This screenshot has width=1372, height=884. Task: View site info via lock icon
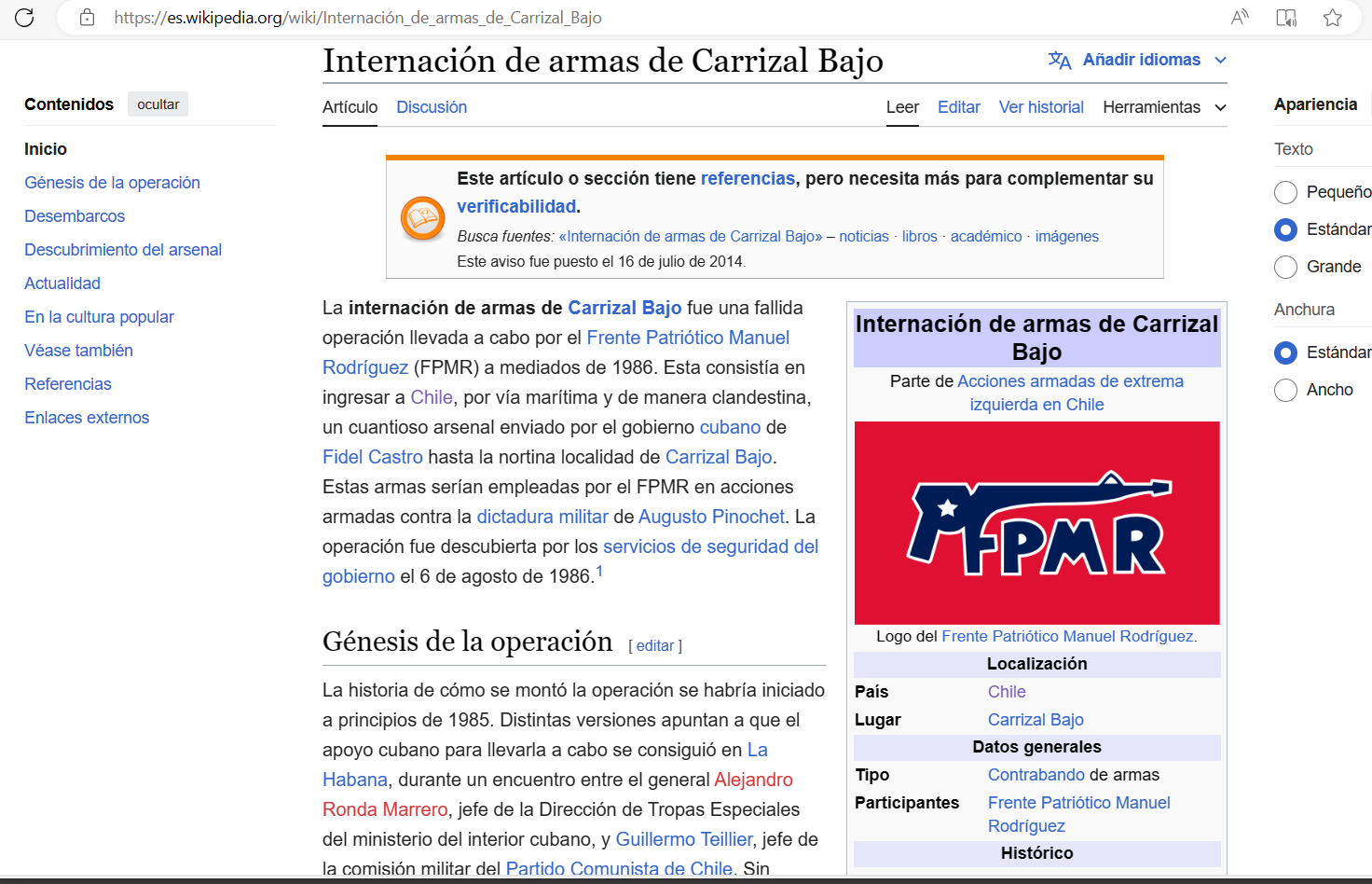[87, 17]
